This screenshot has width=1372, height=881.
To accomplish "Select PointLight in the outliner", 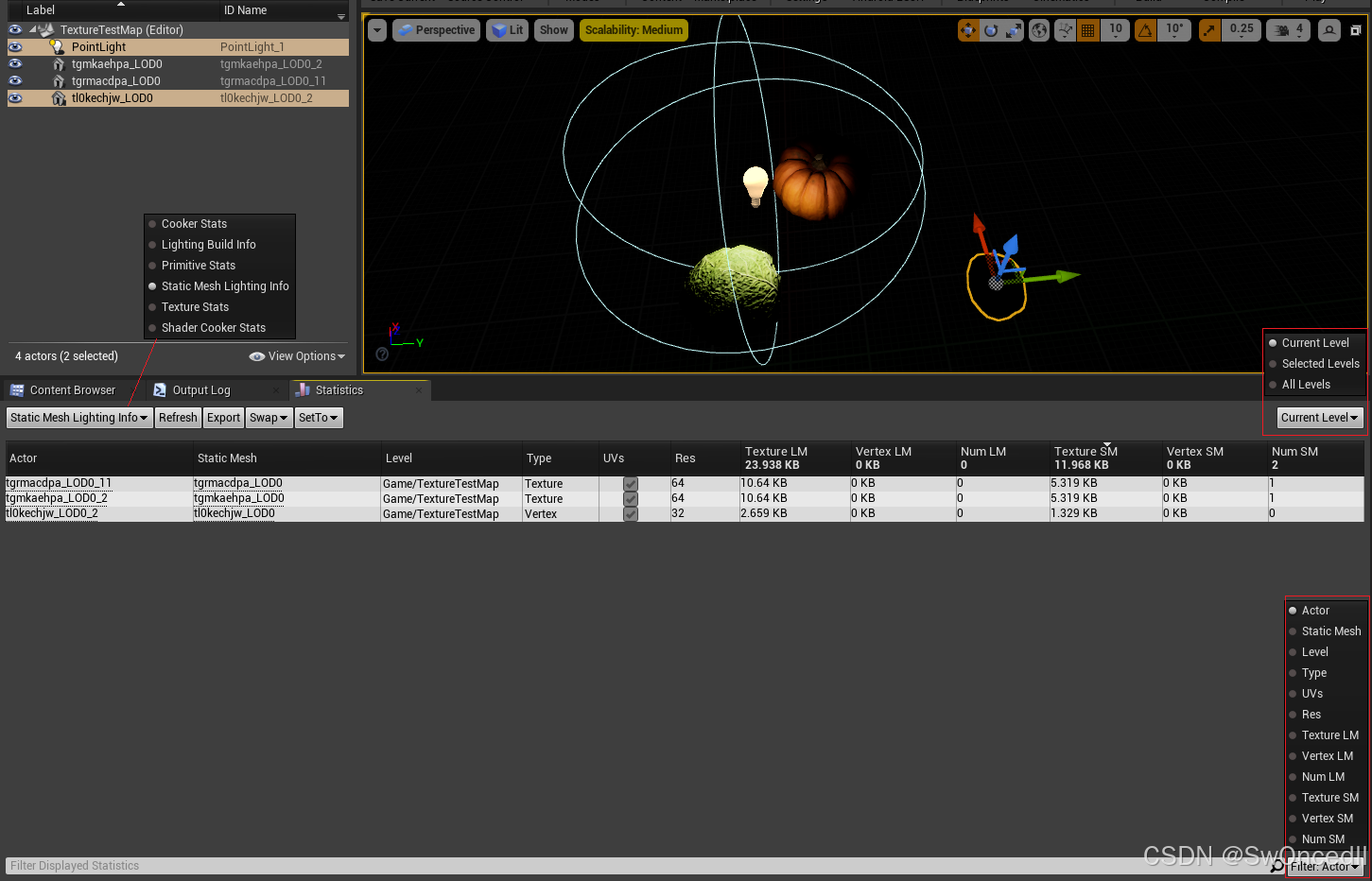I will pyautogui.click(x=178, y=46).
